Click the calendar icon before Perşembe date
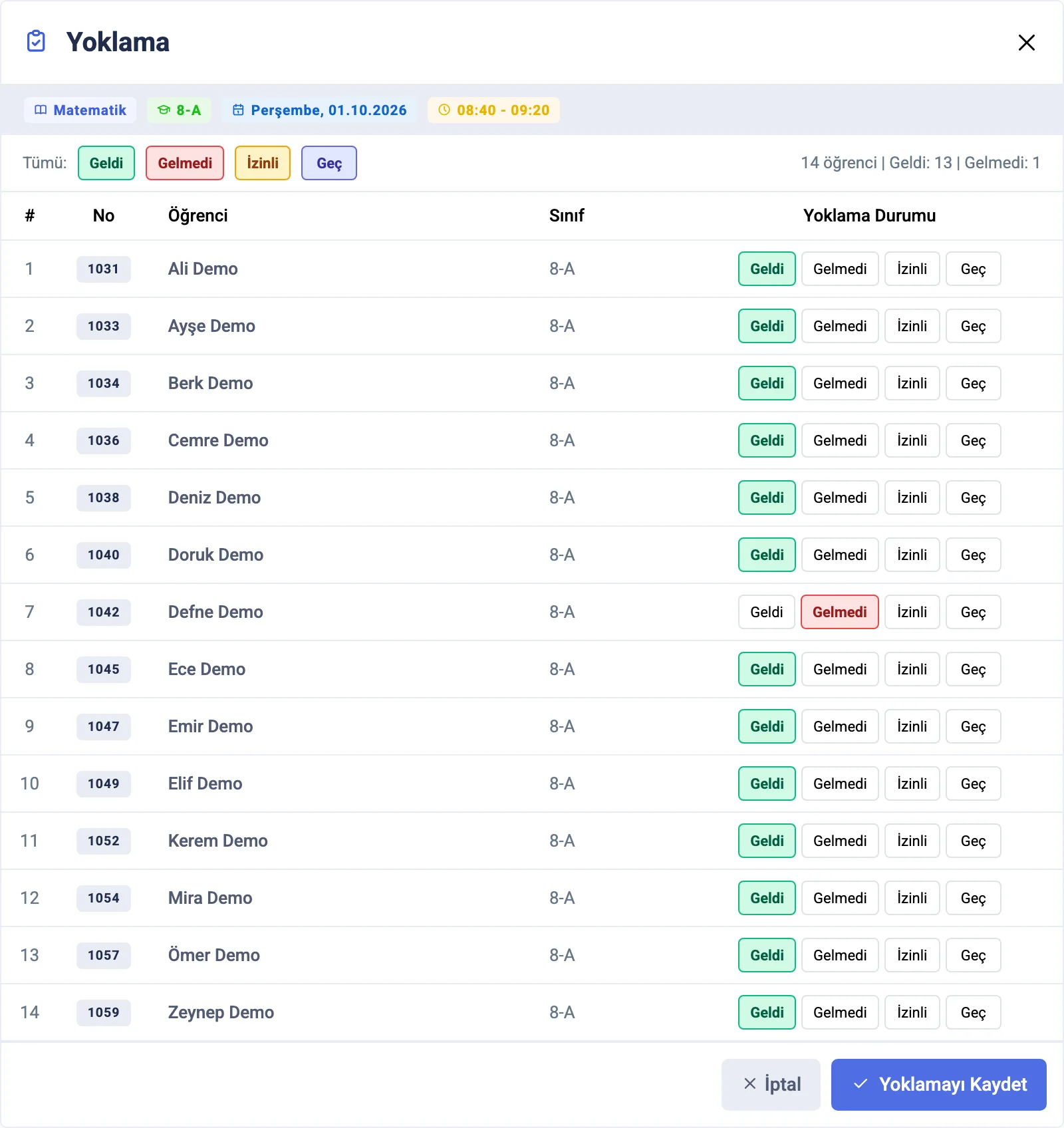Image resolution: width=1064 pixels, height=1128 pixels. (x=238, y=110)
